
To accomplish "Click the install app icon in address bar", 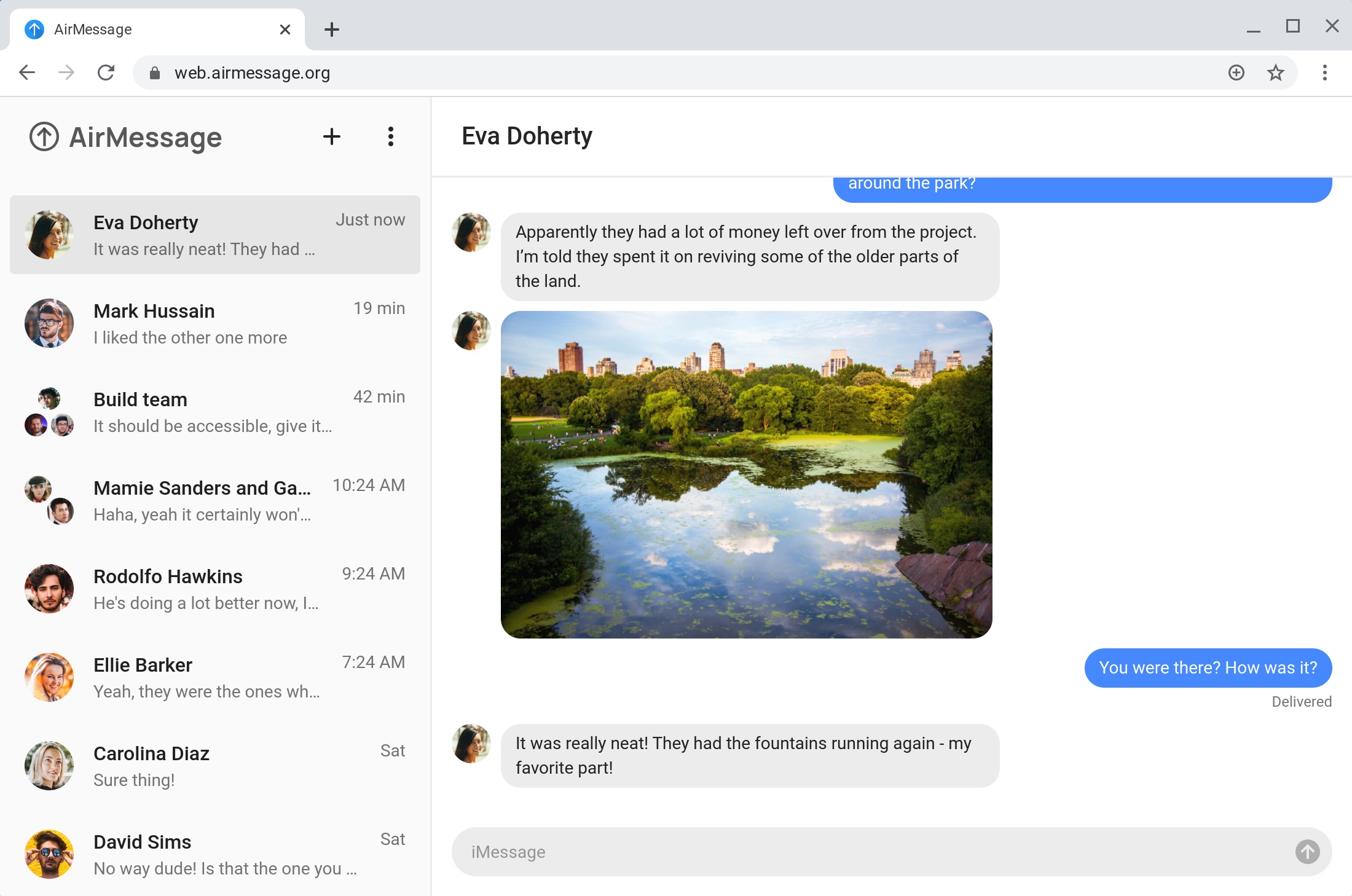I will [x=1236, y=73].
